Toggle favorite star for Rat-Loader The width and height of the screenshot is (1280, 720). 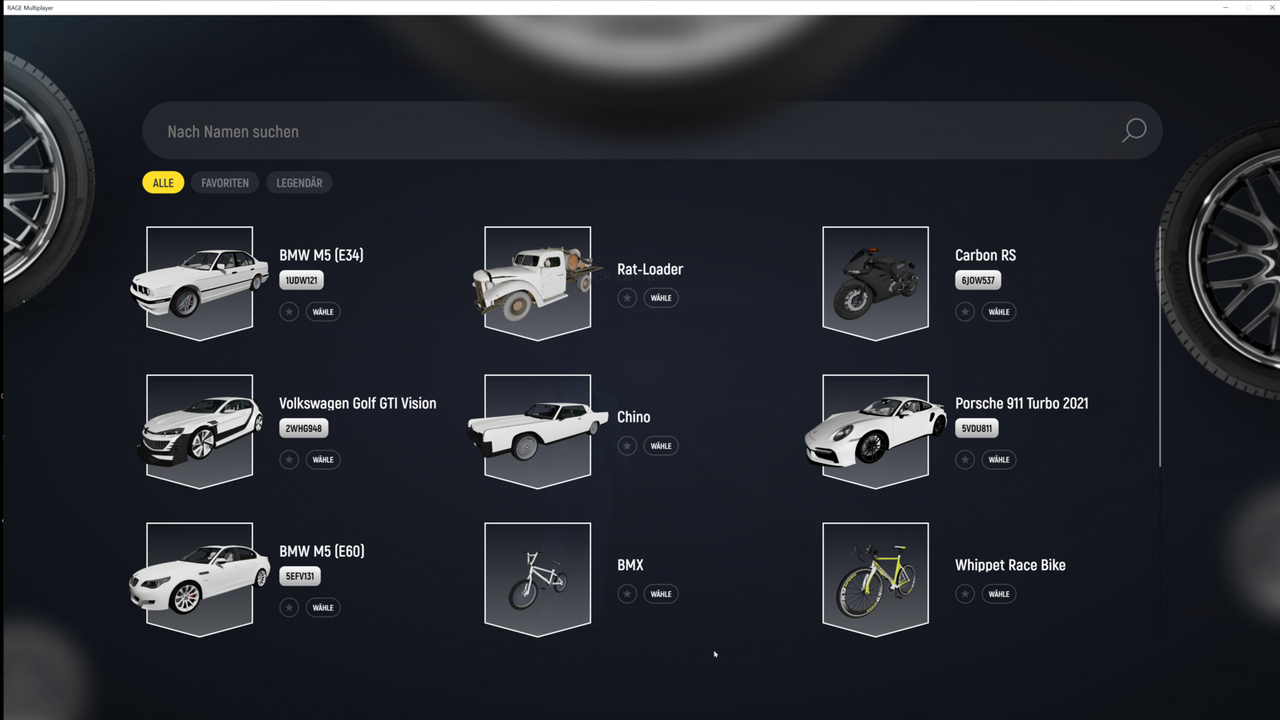pos(627,298)
